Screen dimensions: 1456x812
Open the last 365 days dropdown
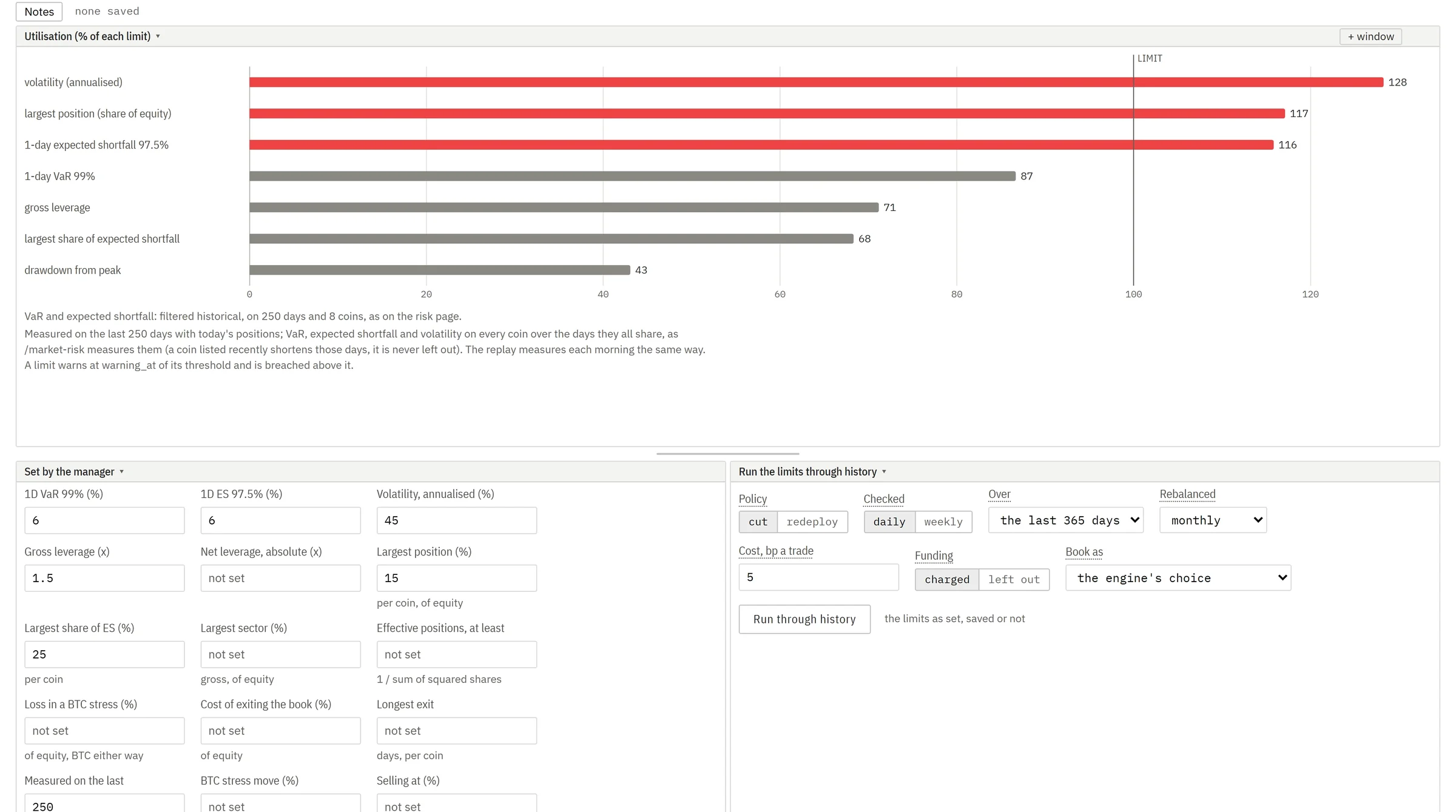tap(1066, 520)
